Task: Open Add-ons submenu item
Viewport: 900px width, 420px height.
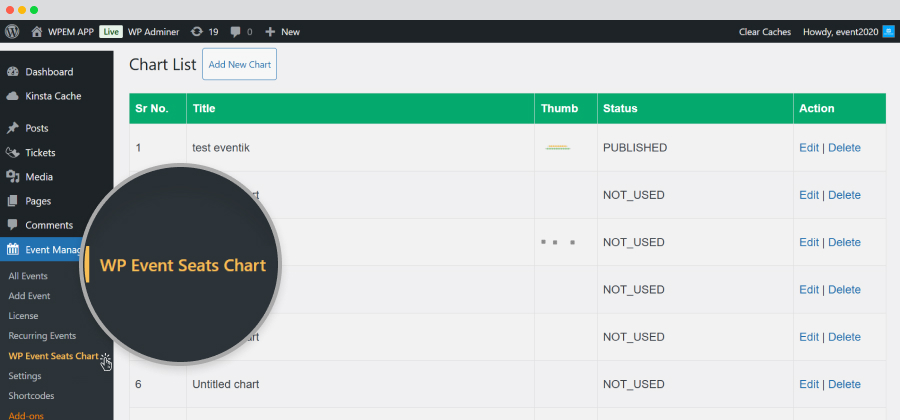Action: click(x=26, y=415)
